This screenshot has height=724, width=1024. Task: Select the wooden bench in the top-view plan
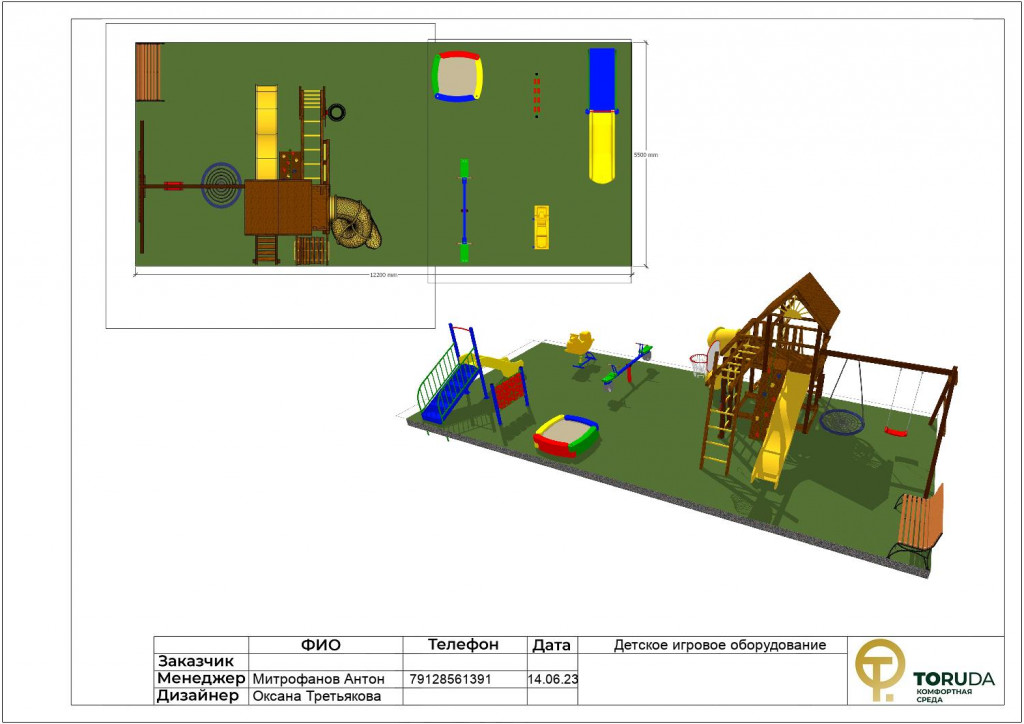click(x=149, y=71)
